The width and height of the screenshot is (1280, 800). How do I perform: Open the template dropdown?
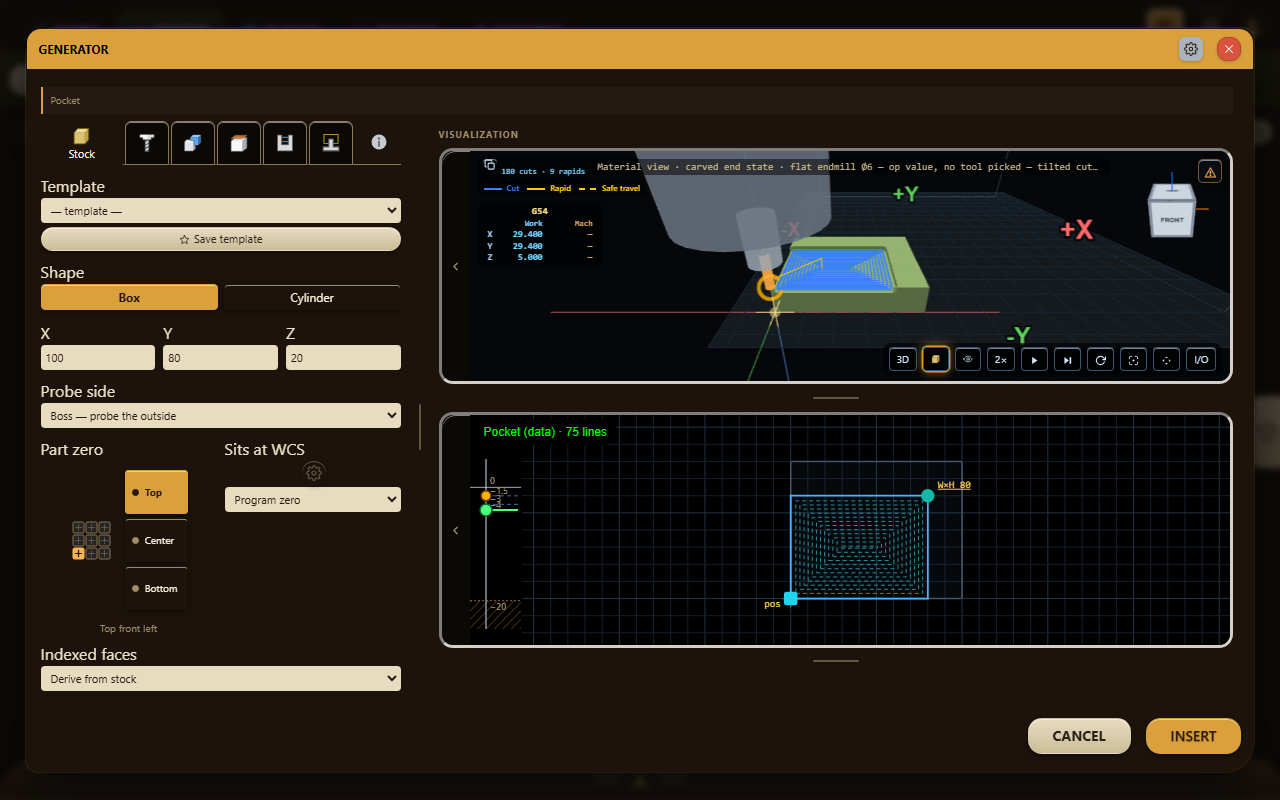(x=221, y=211)
